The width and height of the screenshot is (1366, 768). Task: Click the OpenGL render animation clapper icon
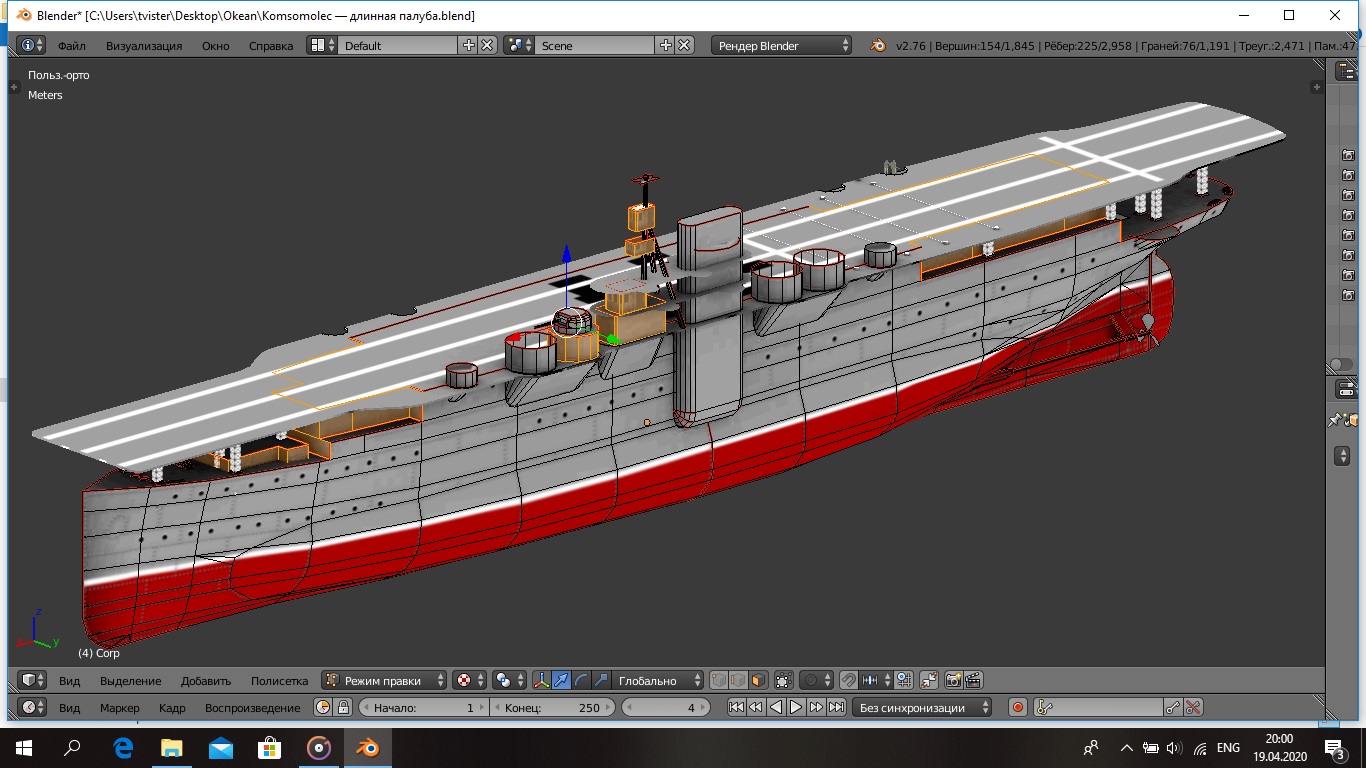coord(972,680)
